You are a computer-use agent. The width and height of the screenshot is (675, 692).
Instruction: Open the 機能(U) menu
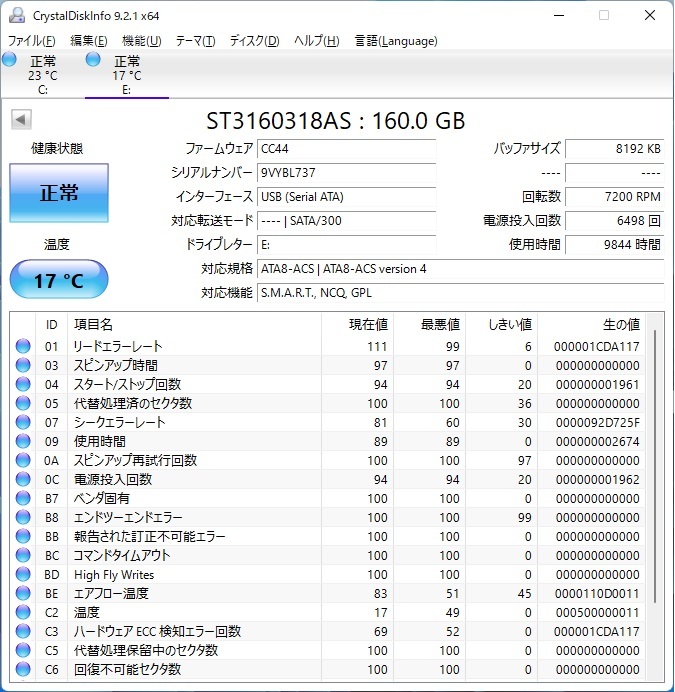(141, 41)
